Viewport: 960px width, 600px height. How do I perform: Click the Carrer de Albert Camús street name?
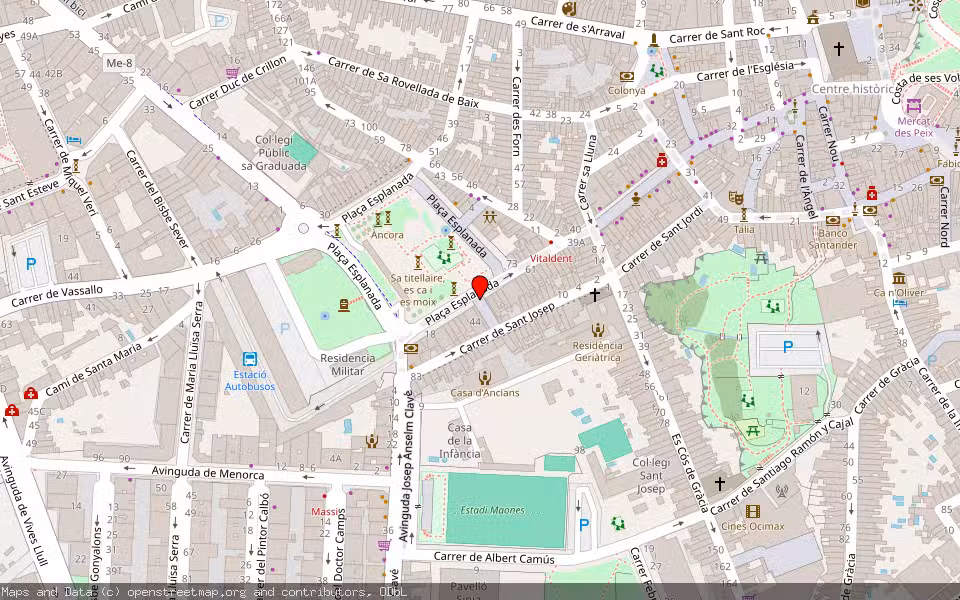tap(494, 558)
